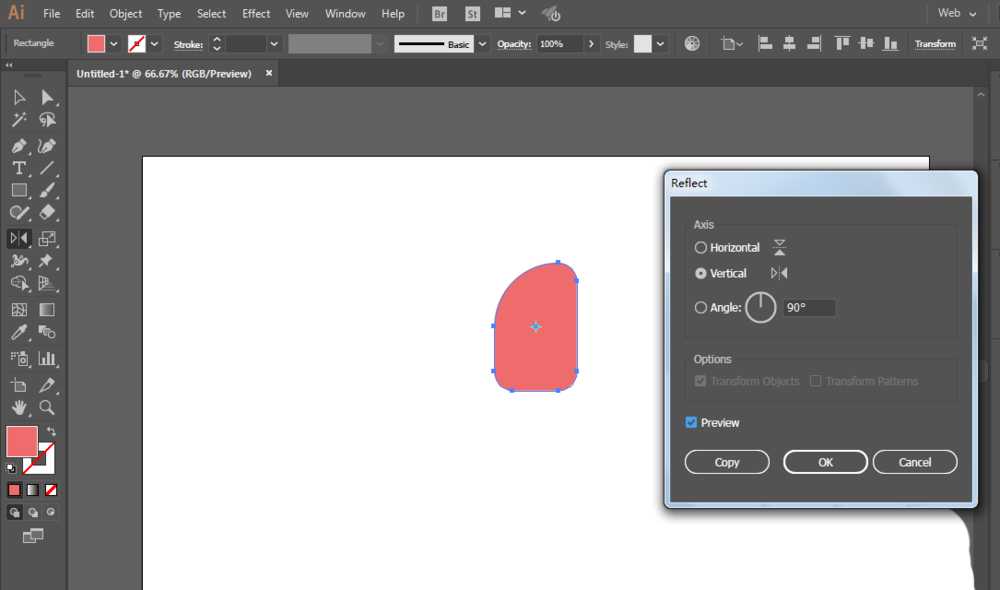Open the Effect menu
This screenshot has height=590, width=1000.
point(256,14)
